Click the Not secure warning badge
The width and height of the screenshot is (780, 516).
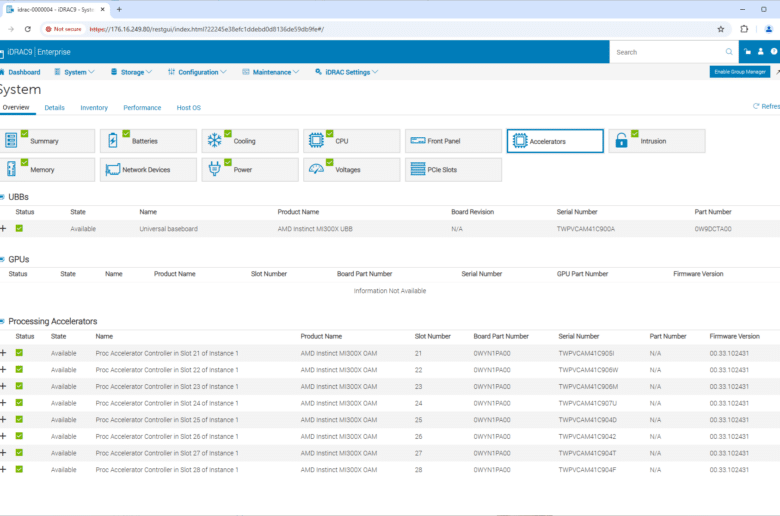click(63, 29)
